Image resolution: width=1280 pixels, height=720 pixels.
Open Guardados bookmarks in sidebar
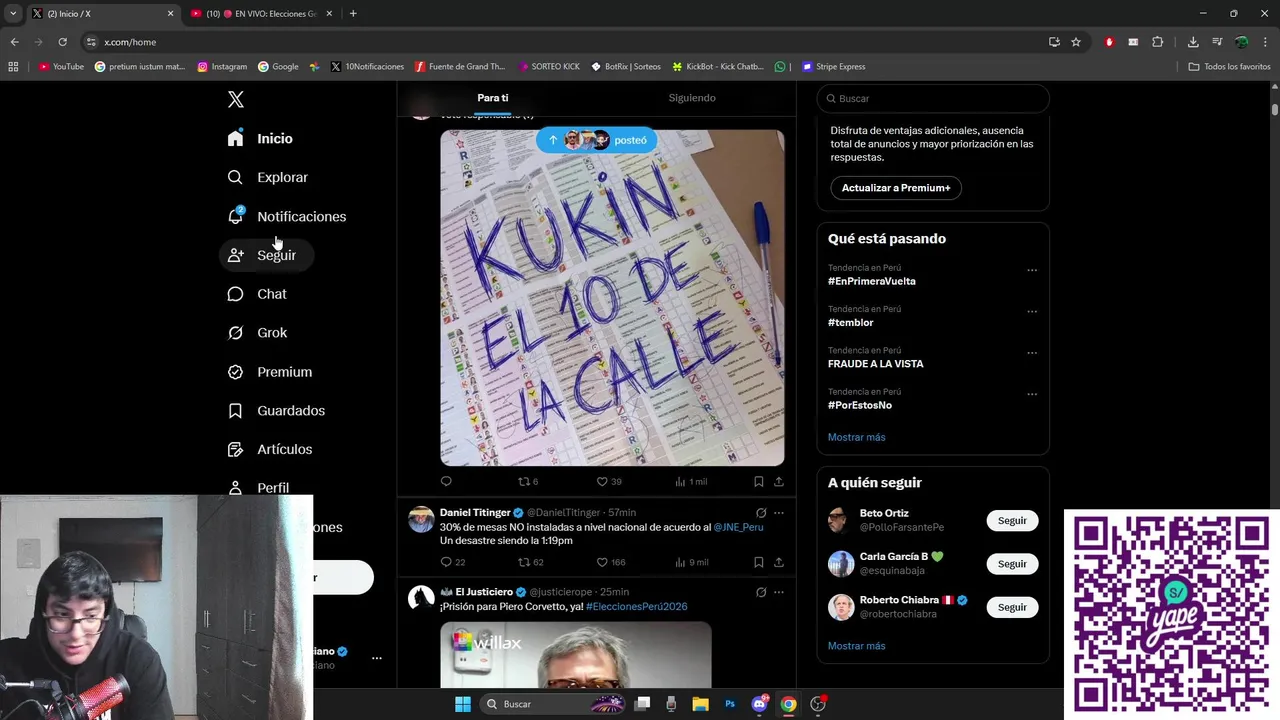[x=277, y=411]
